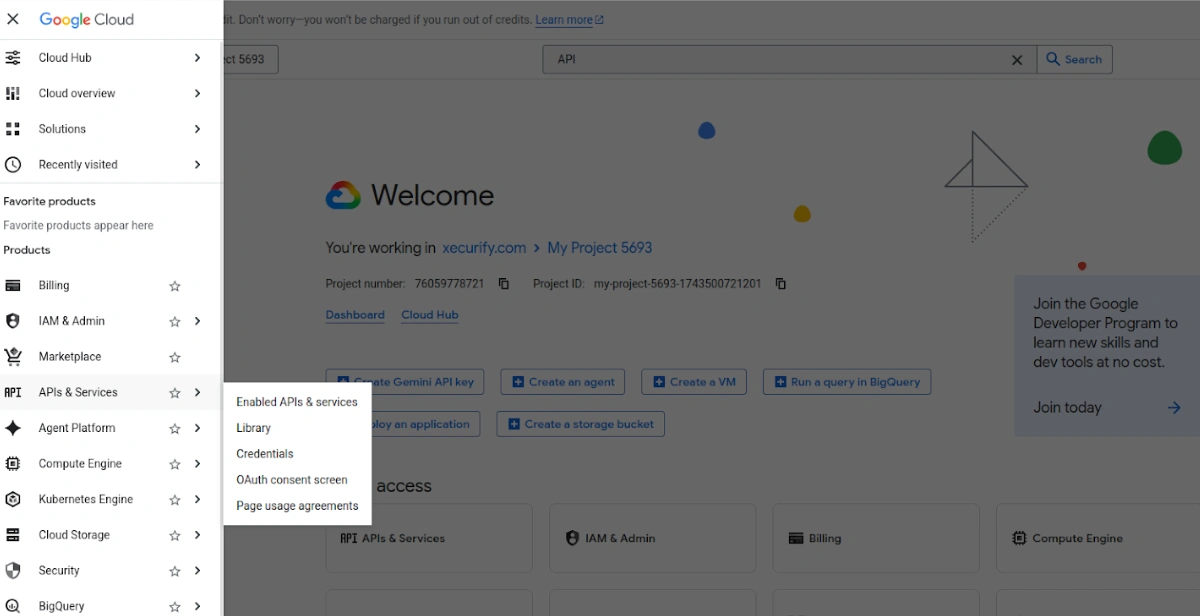Click the Recently visited clock icon
Viewport: 1200px width, 616px height.
pos(13,165)
